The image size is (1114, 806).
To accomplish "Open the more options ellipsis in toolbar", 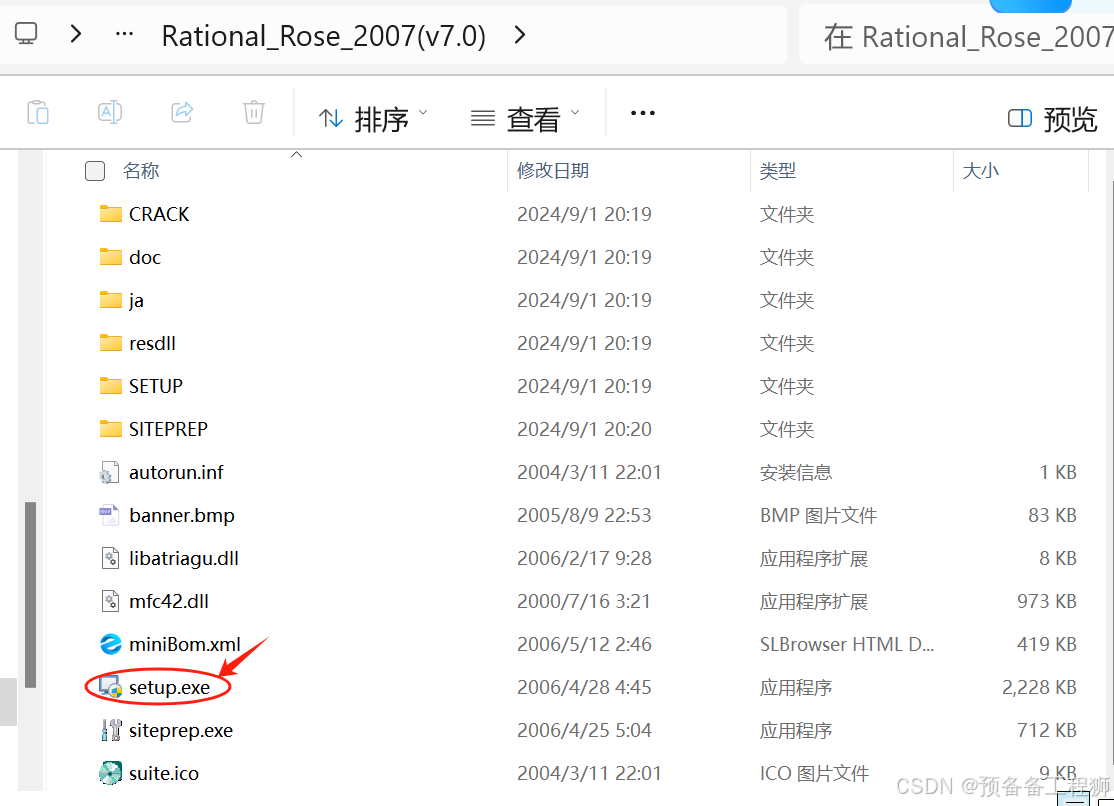I will [x=642, y=113].
